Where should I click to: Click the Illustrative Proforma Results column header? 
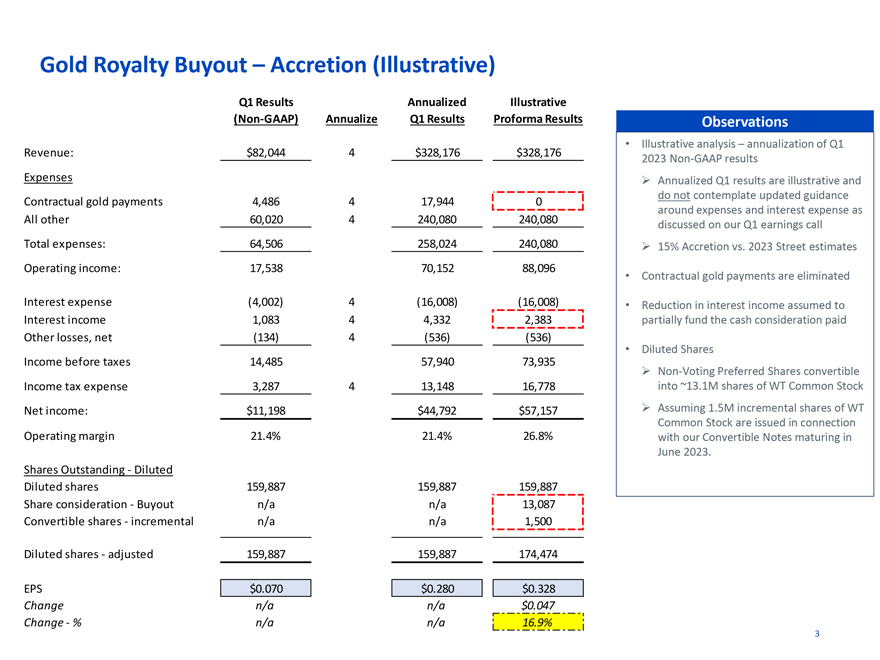point(538,111)
